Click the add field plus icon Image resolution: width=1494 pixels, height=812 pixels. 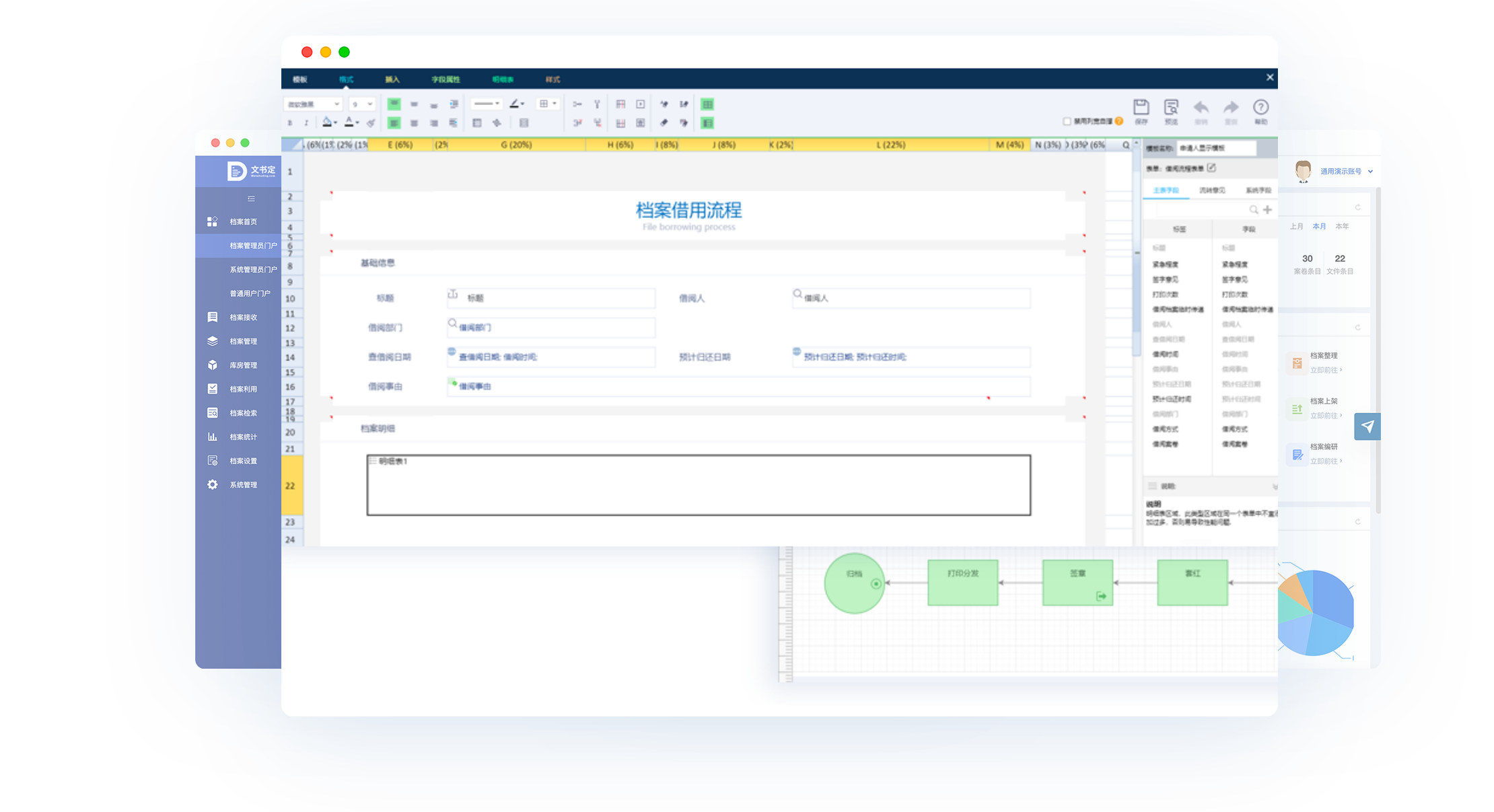pos(1268,210)
